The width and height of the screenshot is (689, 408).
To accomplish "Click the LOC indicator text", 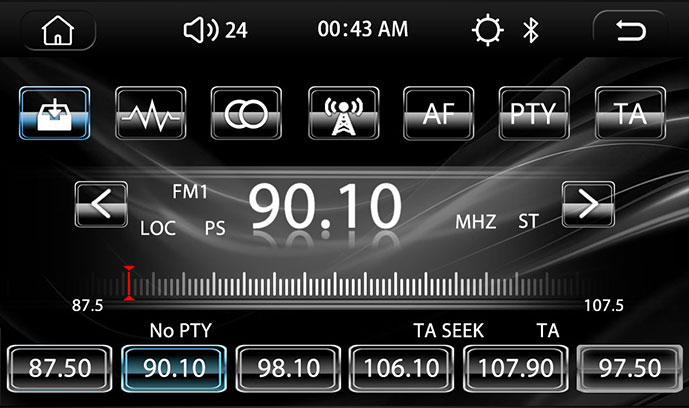I will click(158, 228).
